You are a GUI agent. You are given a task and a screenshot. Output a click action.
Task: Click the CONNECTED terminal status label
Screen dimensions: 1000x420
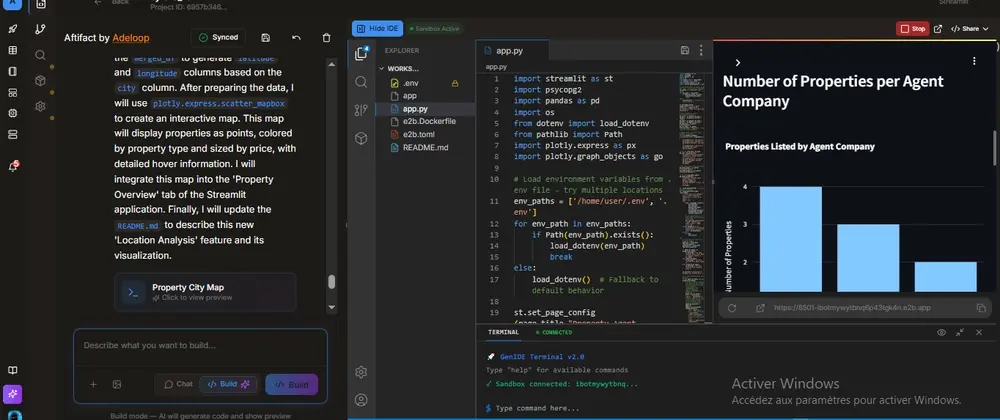click(554, 332)
